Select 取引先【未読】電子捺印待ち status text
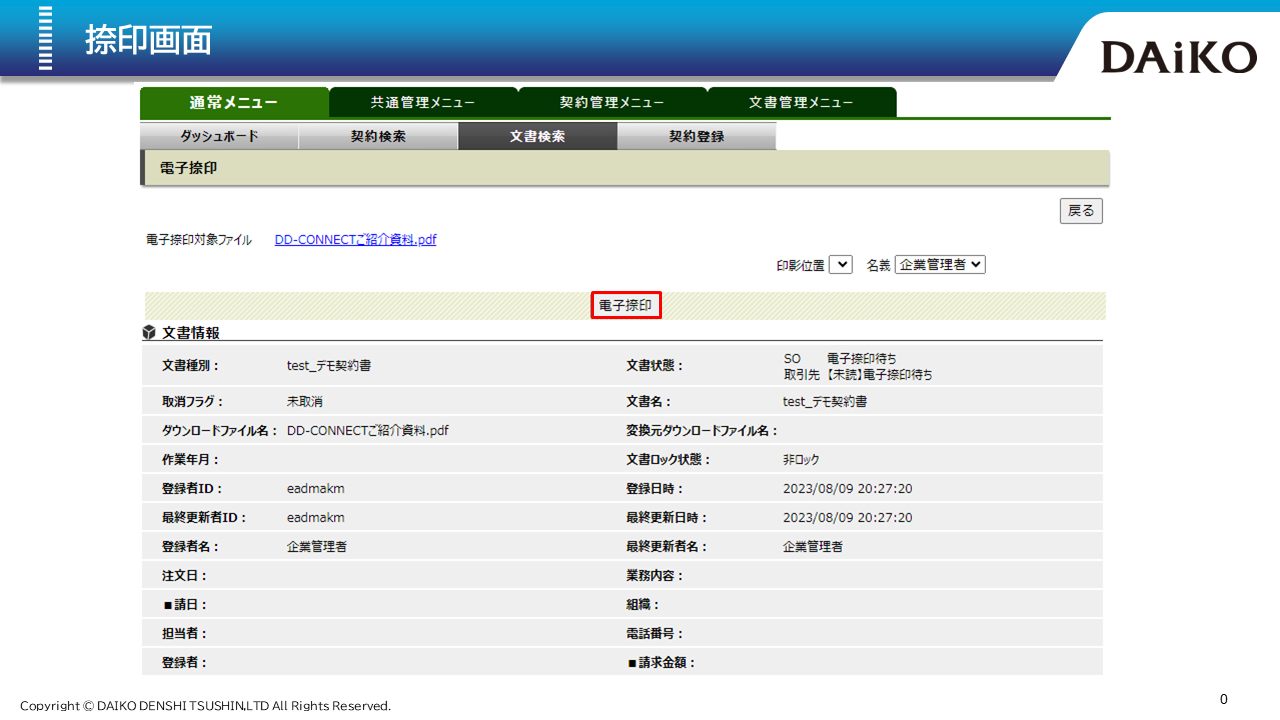 pyautogui.click(x=858, y=374)
